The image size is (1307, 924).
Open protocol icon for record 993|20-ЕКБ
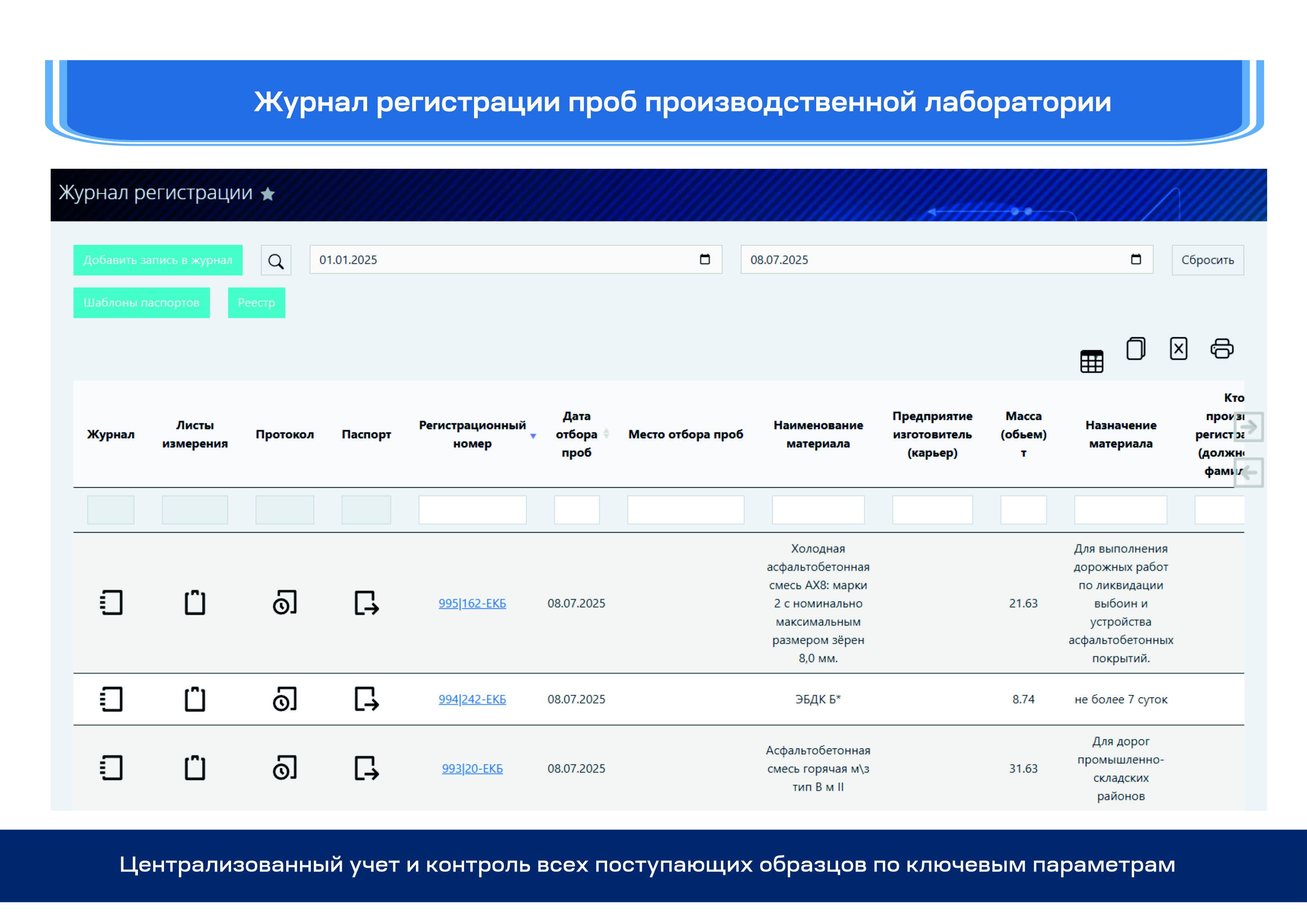click(x=285, y=768)
